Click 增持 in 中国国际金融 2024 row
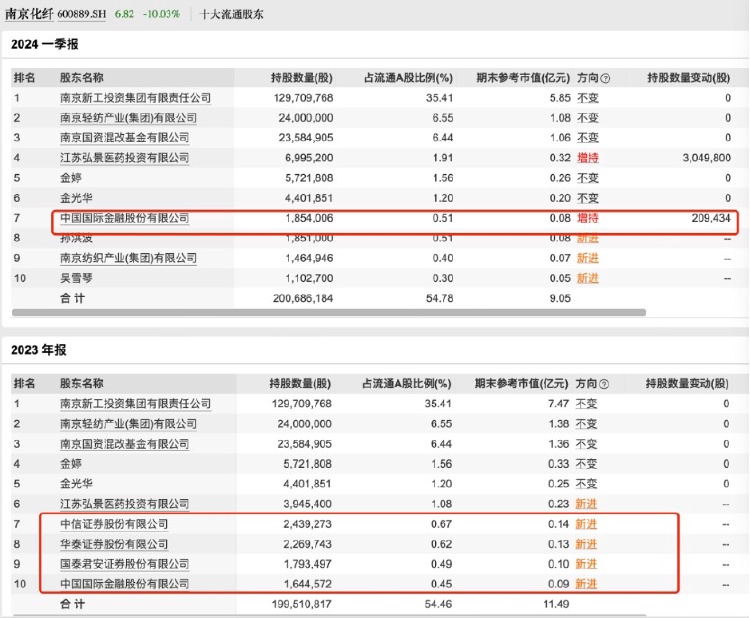This screenshot has height=618, width=750. pyautogui.click(x=588, y=218)
